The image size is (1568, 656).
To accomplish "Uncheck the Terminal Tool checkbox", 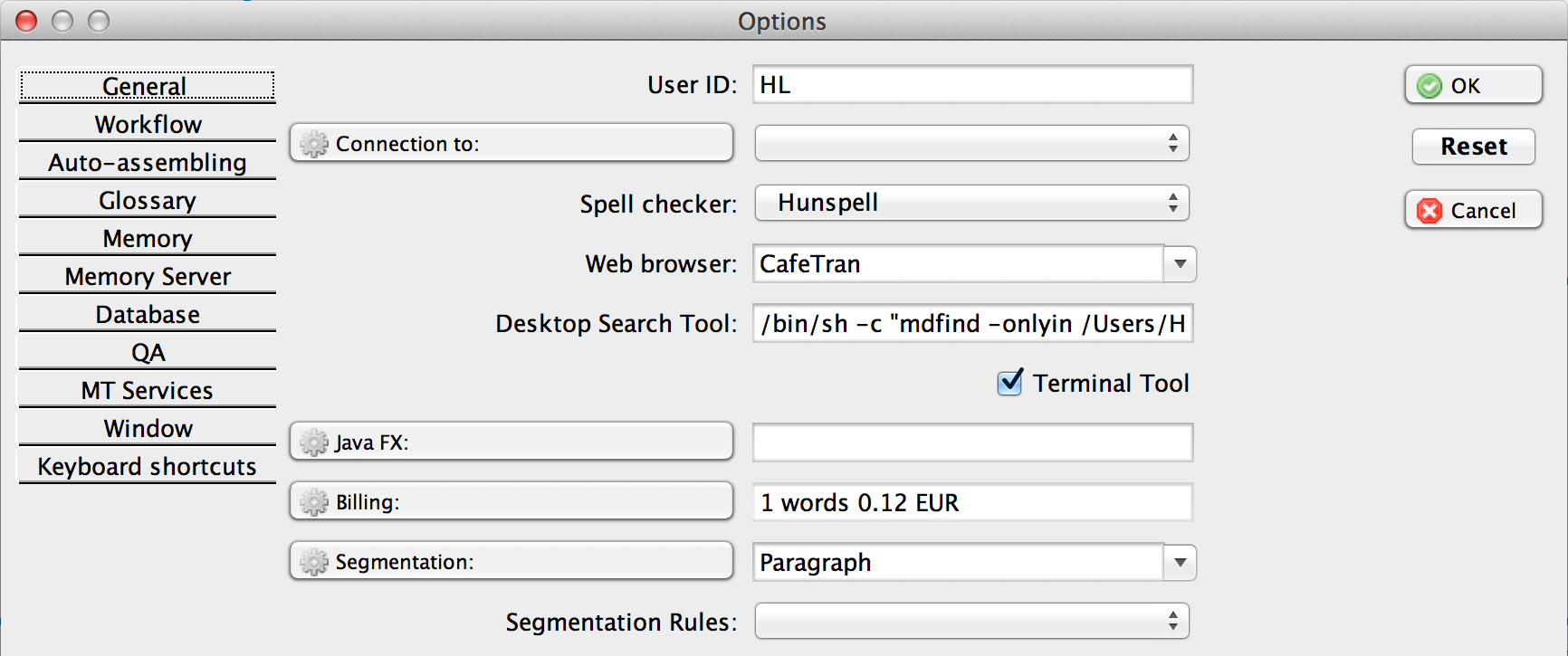I will click(1010, 383).
